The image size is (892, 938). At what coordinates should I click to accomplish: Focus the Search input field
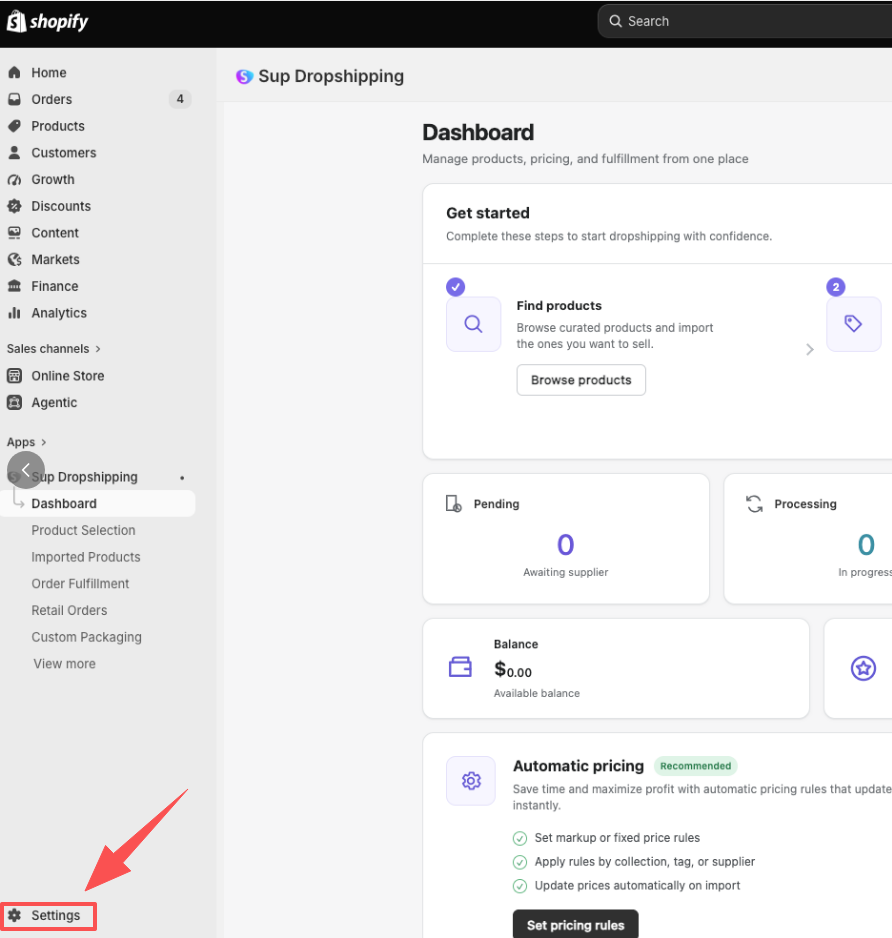click(745, 22)
